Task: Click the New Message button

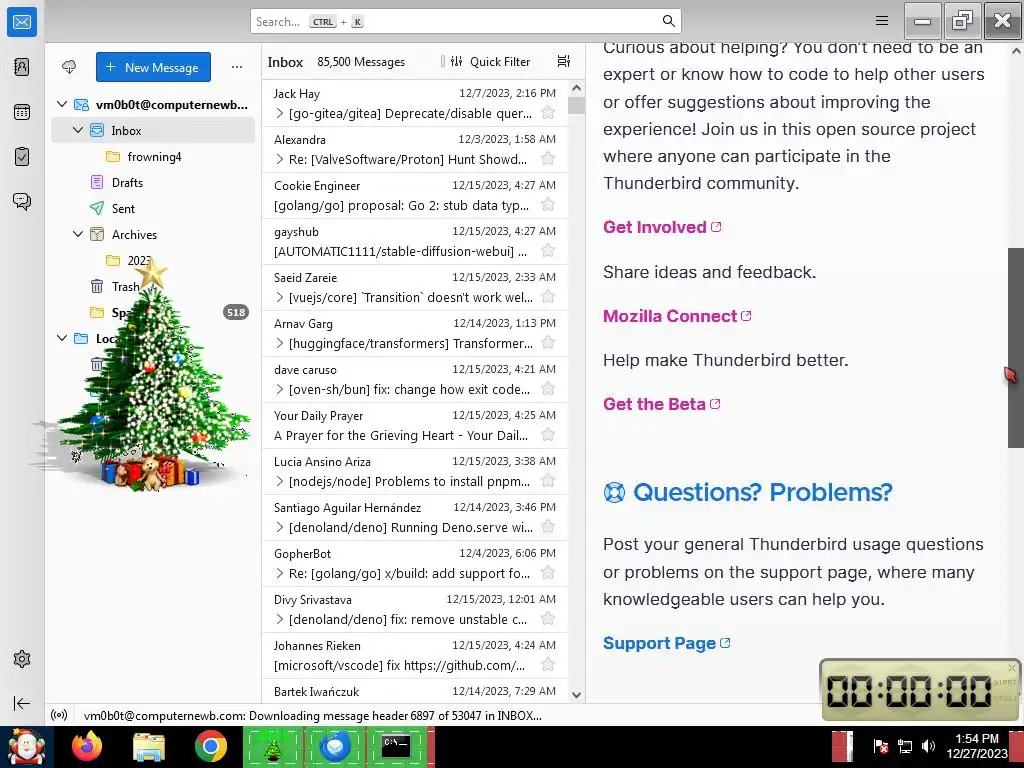Action: 153,67
